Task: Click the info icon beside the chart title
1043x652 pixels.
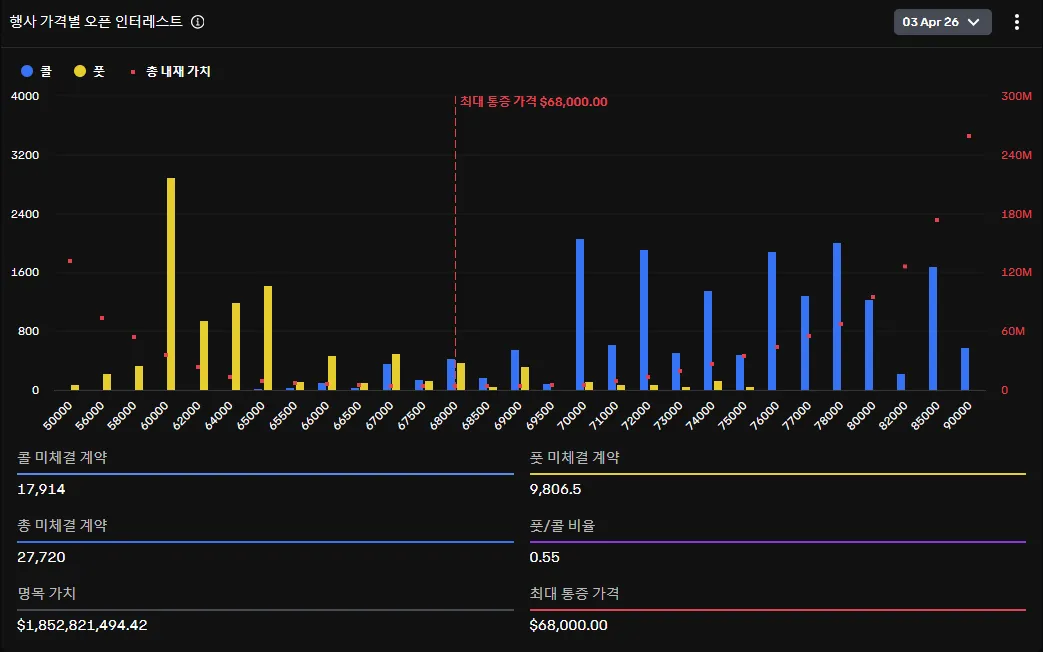Action: click(198, 22)
